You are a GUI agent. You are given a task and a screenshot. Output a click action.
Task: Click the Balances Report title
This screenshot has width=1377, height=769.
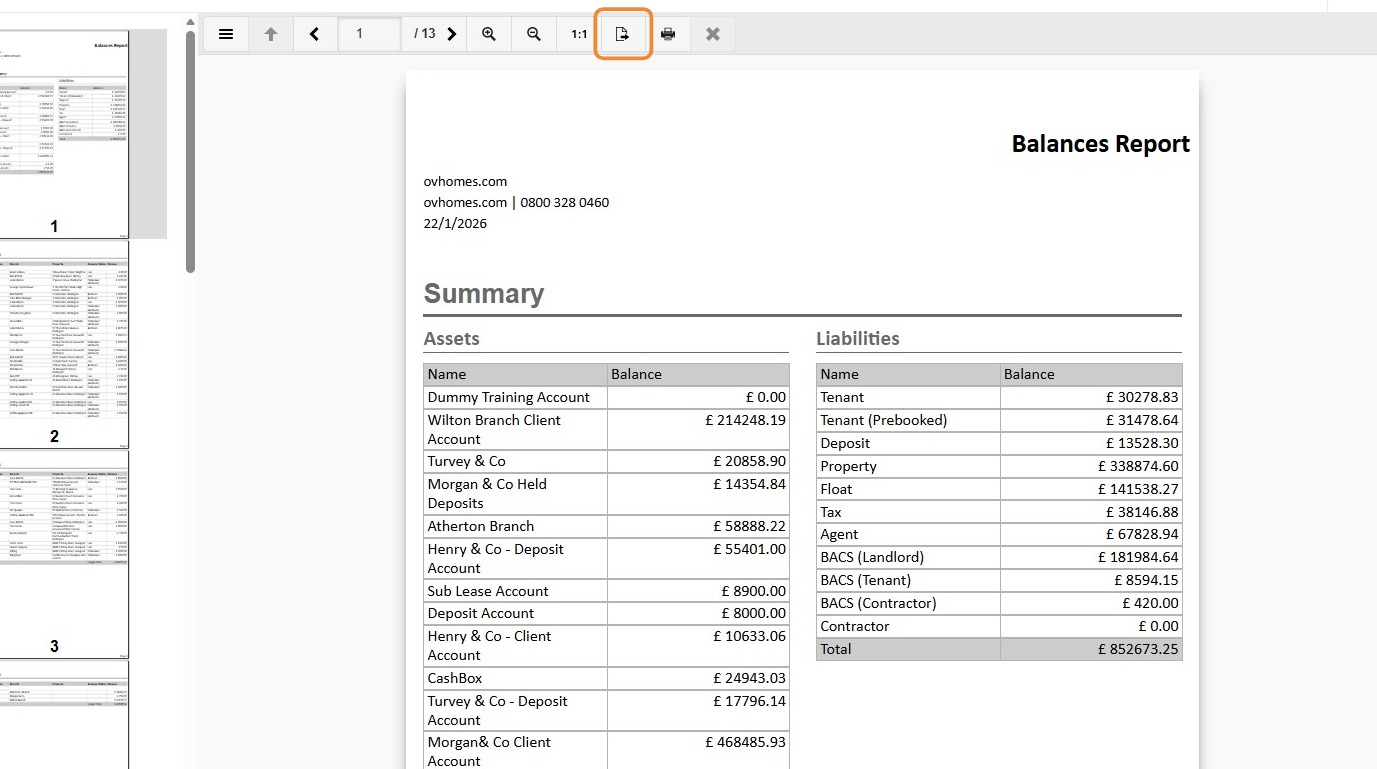pyautogui.click(x=1100, y=144)
